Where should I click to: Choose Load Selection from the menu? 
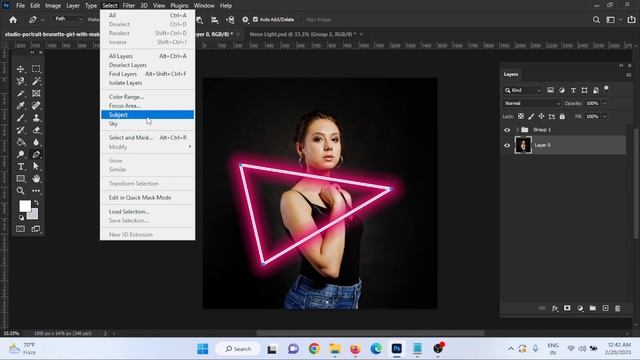coord(147,211)
